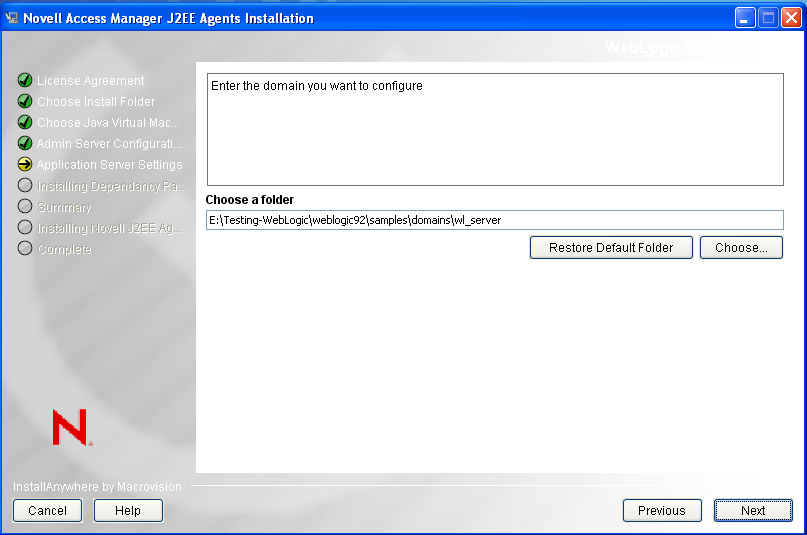Click the 'Choose a folder' label
The width and height of the screenshot is (807, 535).
tap(250, 200)
